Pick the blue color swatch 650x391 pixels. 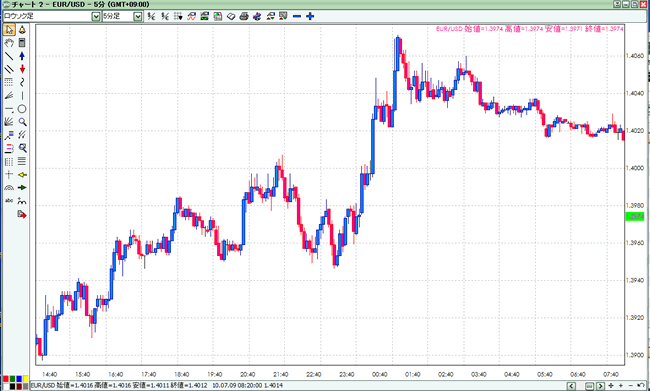(19, 379)
